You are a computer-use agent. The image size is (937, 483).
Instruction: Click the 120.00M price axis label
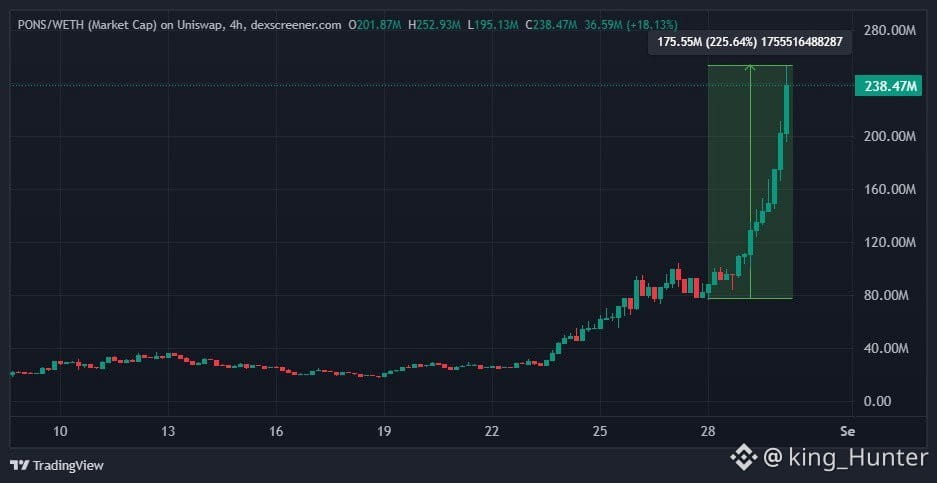(x=889, y=243)
